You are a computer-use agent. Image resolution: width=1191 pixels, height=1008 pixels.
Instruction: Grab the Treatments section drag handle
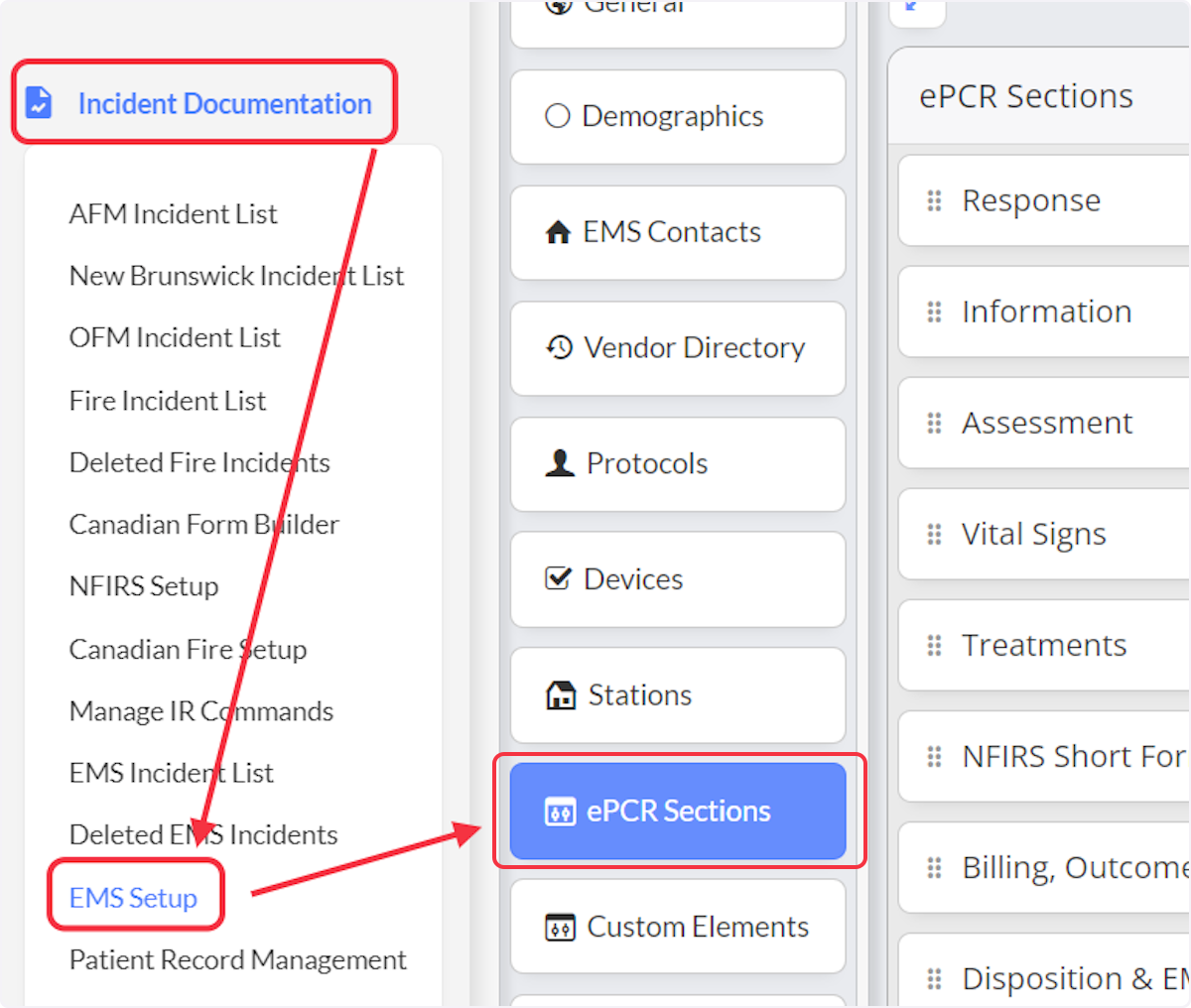point(934,645)
